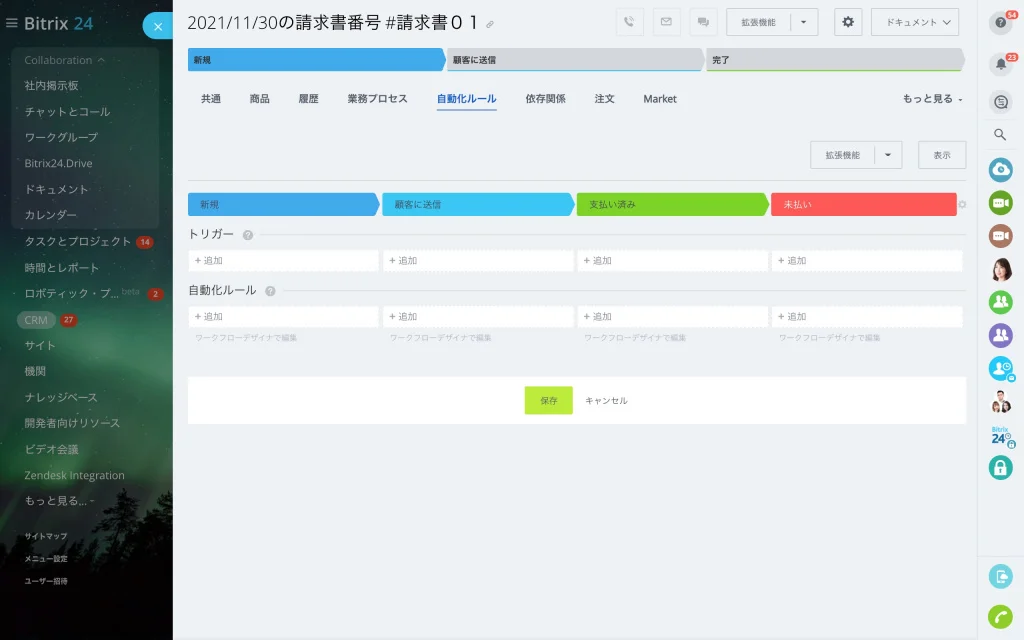Collapse the Collaboration sidebar section
Viewport: 1024px width, 640px height.
(x=64, y=60)
